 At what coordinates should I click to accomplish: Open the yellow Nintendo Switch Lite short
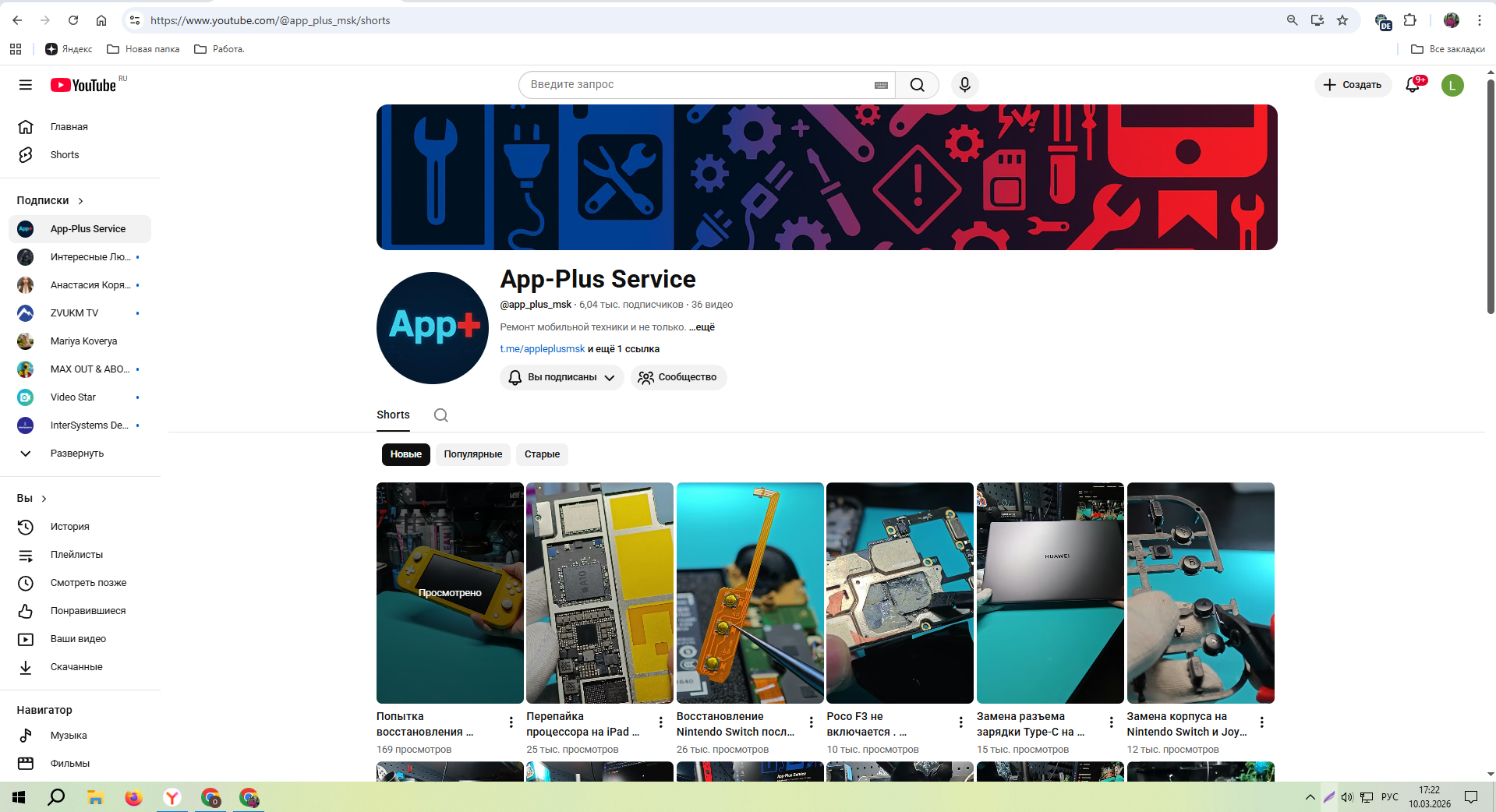450,593
